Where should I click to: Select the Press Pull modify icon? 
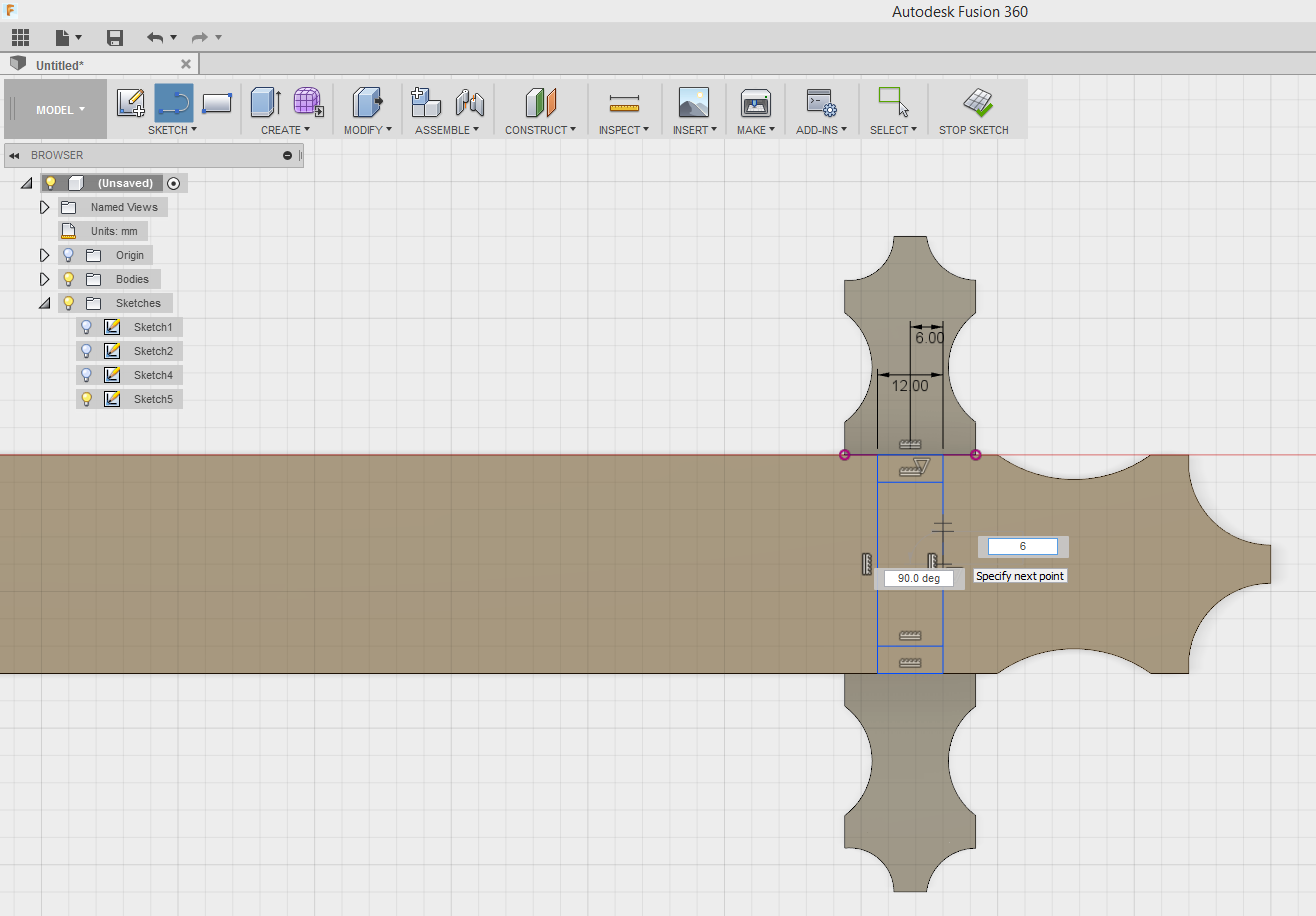point(368,102)
